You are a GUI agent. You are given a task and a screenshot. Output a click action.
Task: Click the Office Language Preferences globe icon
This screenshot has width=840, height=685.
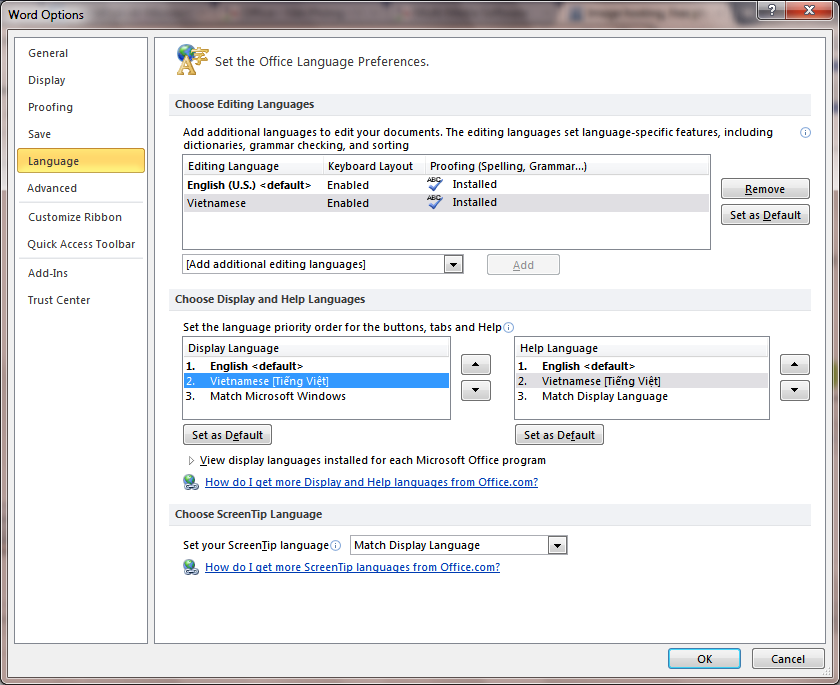click(x=192, y=60)
